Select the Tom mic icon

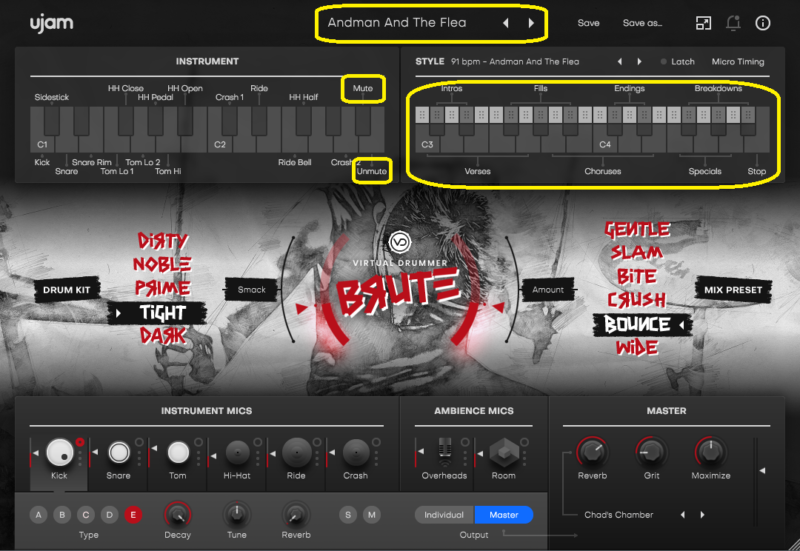pyautogui.click(x=178, y=453)
